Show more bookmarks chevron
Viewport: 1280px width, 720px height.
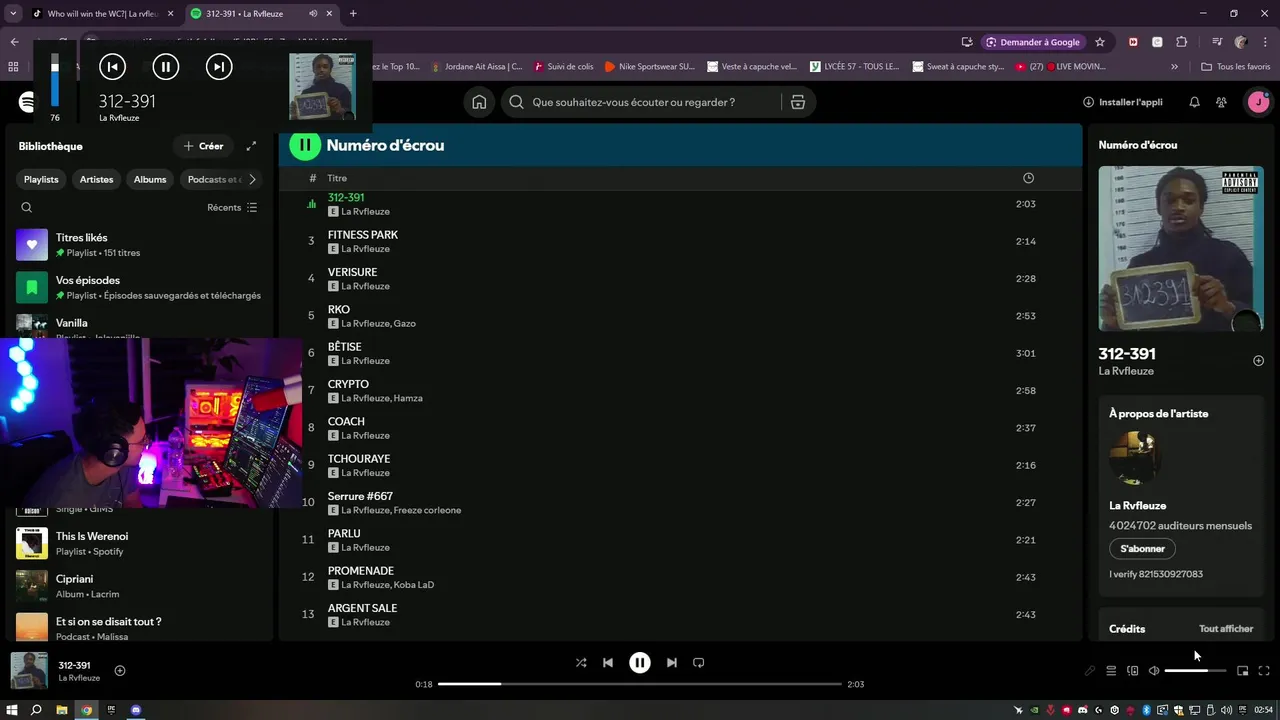1175,67
